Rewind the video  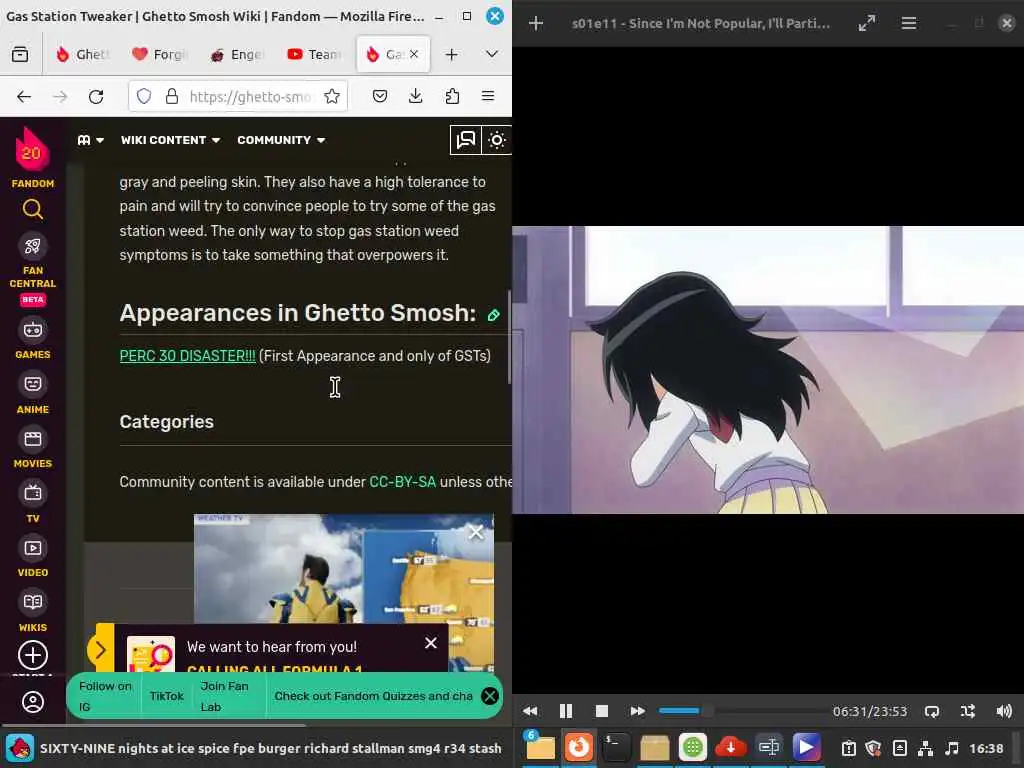(x=530, y=711)
